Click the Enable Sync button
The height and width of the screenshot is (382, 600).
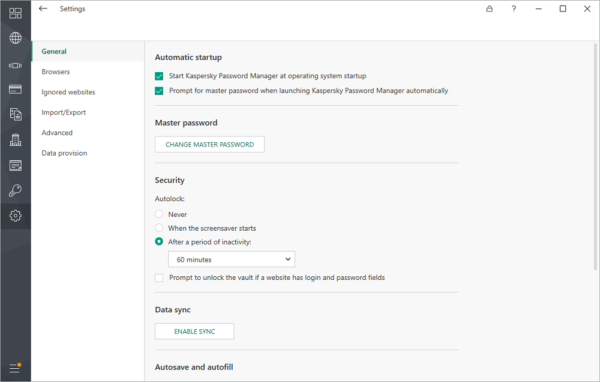[x=194, y=331]
